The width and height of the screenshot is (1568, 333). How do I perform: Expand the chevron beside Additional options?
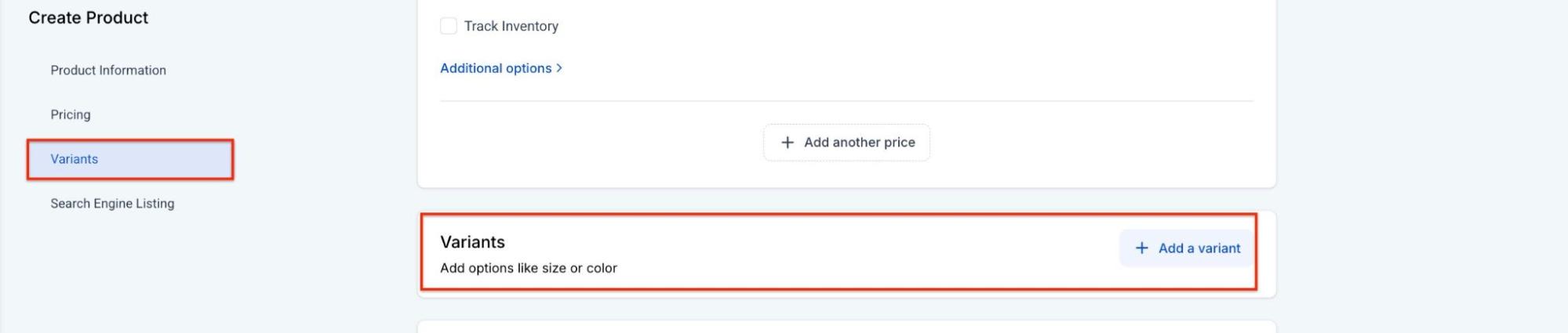click(x=559, y=68)
